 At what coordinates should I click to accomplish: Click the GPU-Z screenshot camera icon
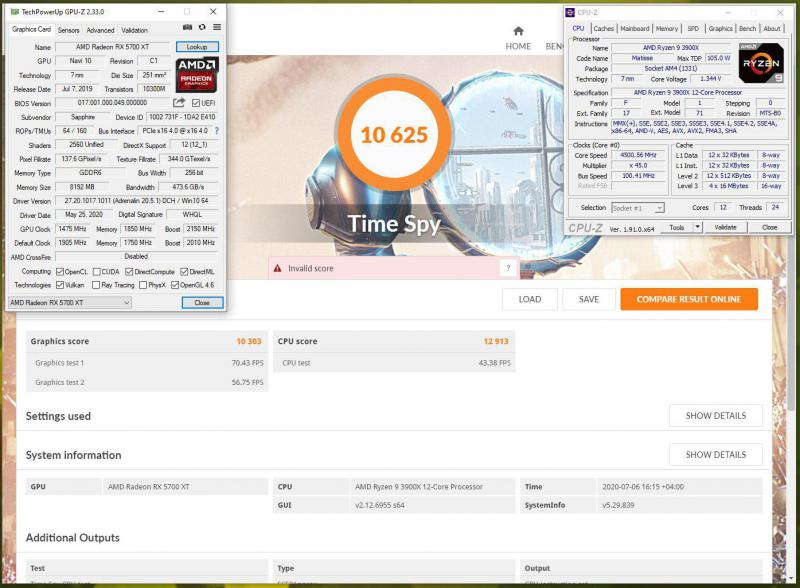tap(188, 28)
